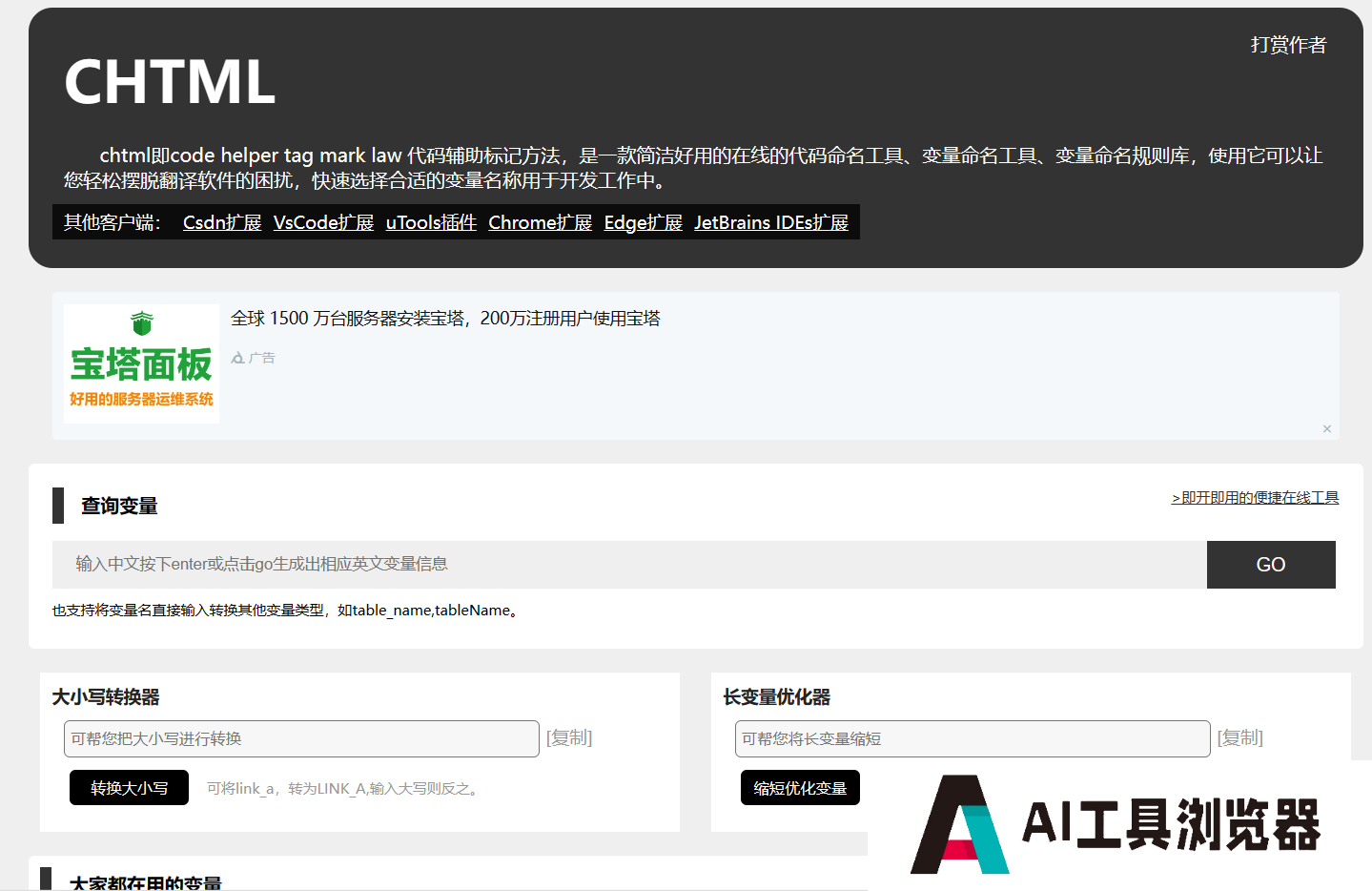The width and height of the screenshot is (1372, 891).
Task: Close the ad banner with the X
Action: tap(1326, 429)
